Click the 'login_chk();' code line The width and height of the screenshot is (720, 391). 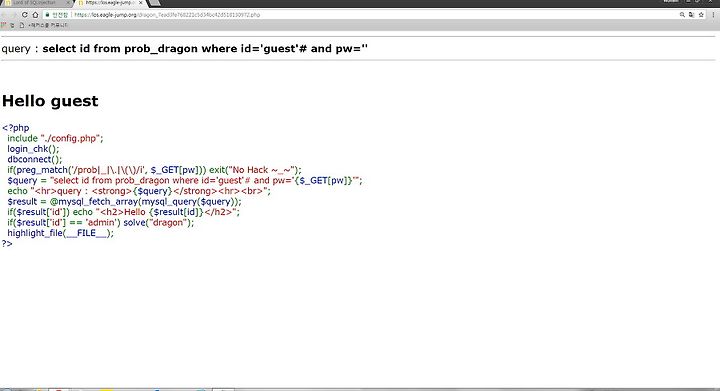[33, 149]
